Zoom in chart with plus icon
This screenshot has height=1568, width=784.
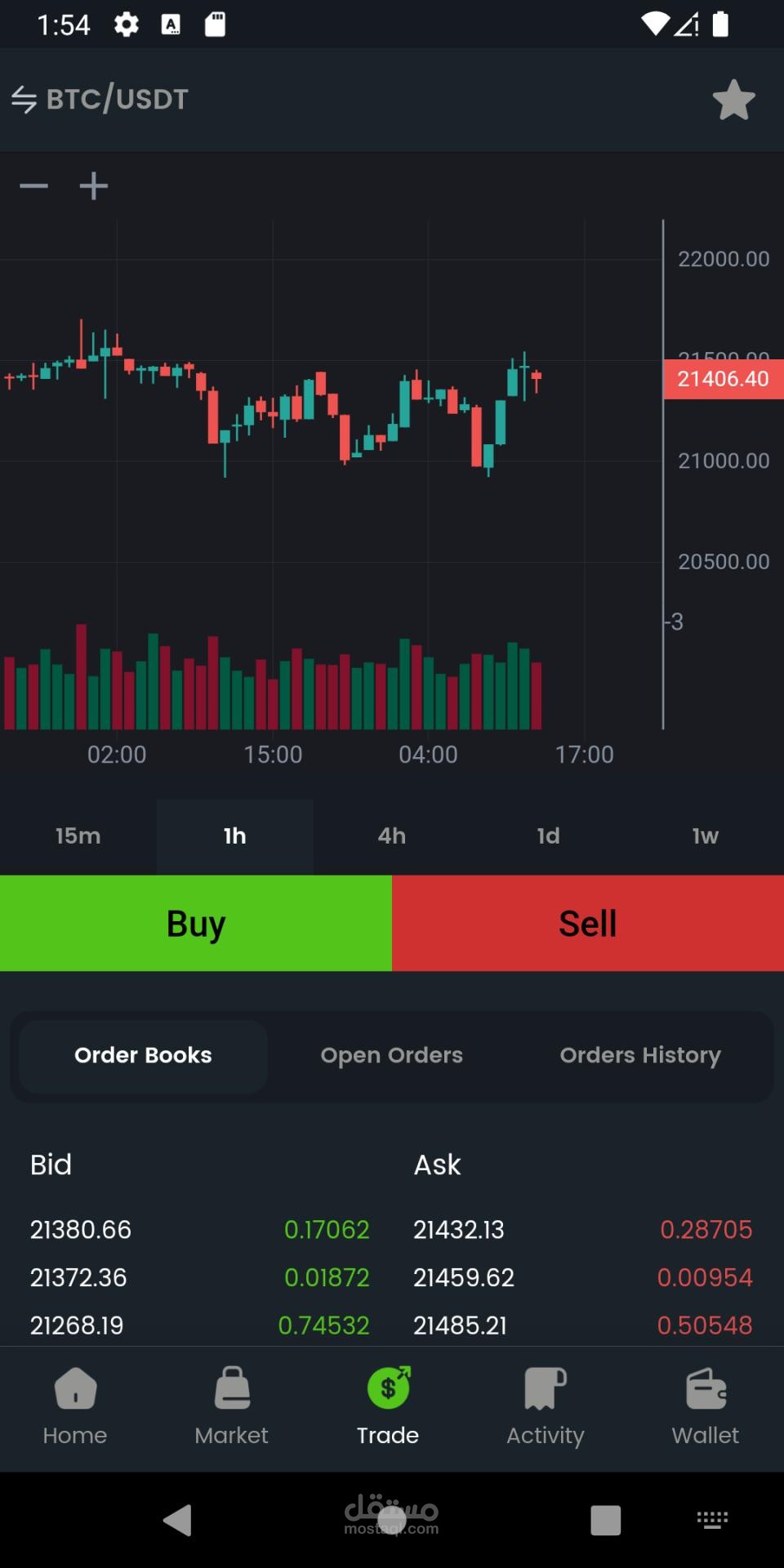[x=94, y=186]
